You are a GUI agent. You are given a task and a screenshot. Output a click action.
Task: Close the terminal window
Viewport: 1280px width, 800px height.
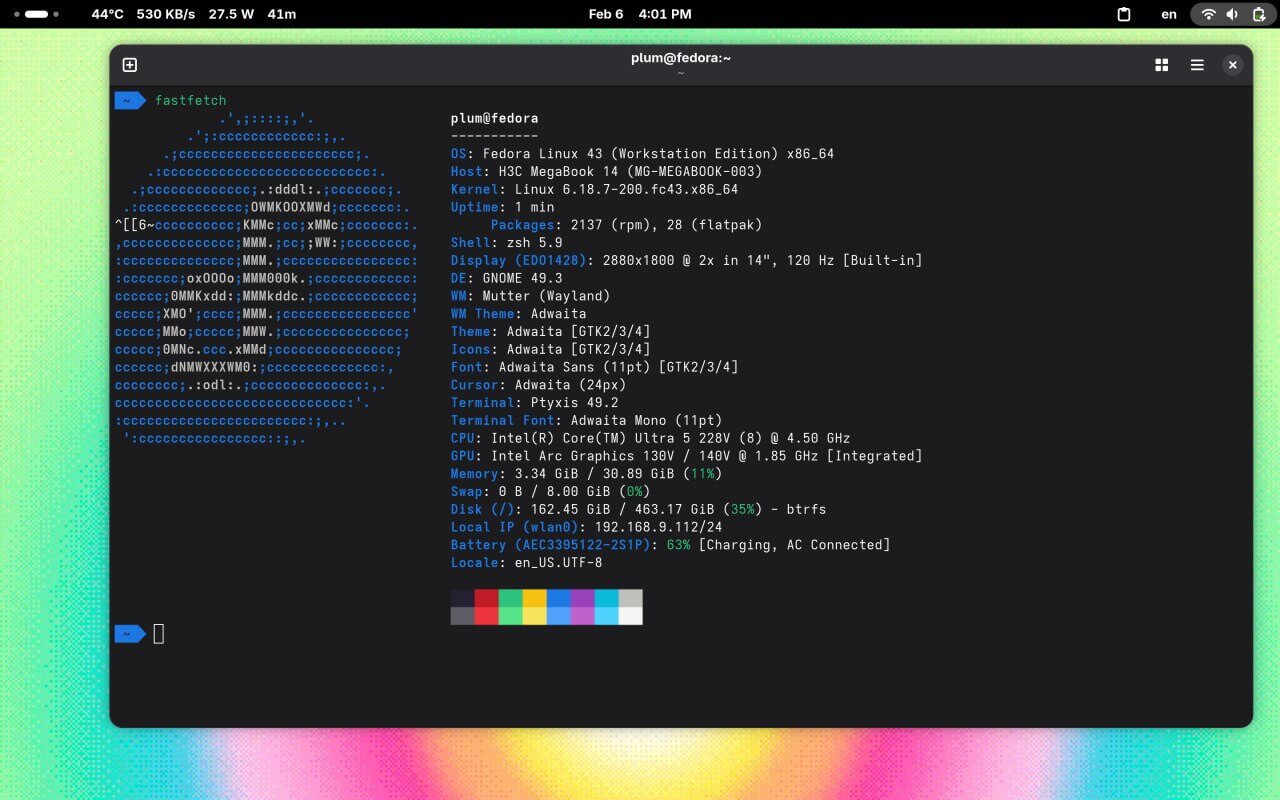pos(1233,65)
